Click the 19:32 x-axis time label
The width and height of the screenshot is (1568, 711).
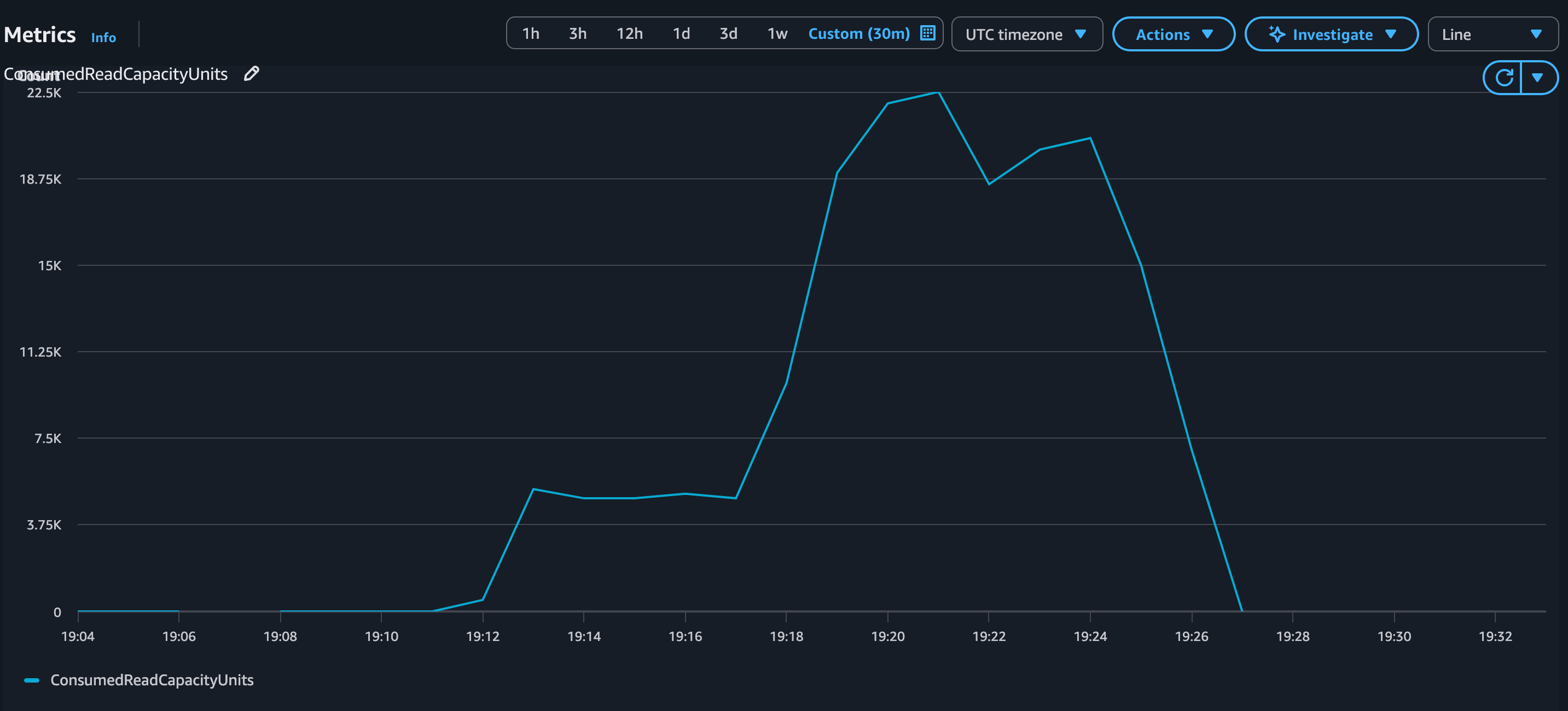(x=1495, y=636)
